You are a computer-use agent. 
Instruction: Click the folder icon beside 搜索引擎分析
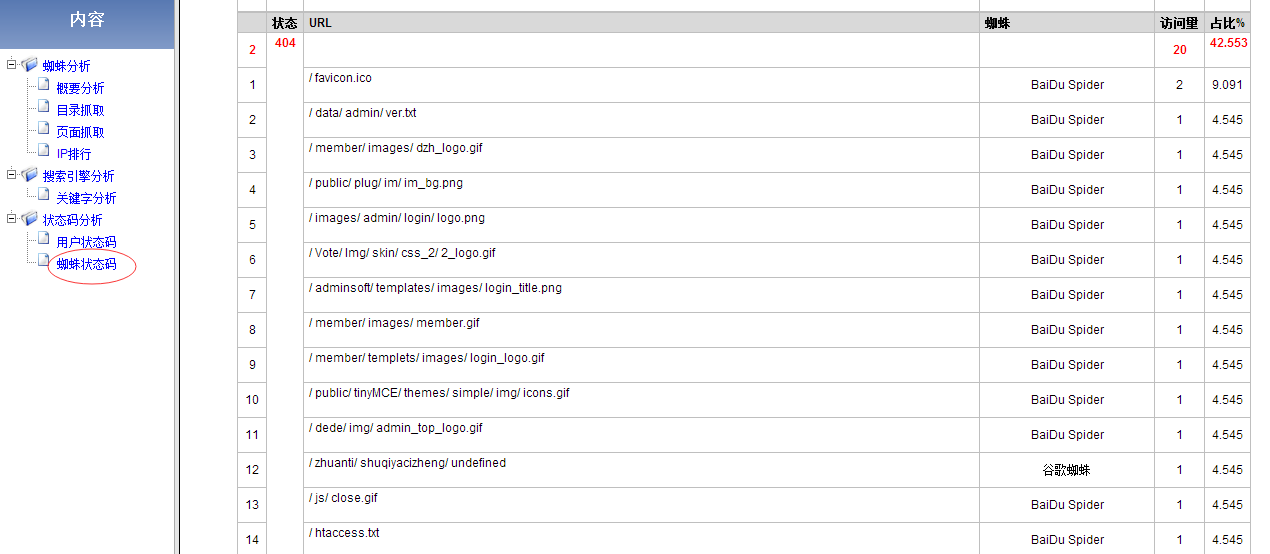point(30,175)
